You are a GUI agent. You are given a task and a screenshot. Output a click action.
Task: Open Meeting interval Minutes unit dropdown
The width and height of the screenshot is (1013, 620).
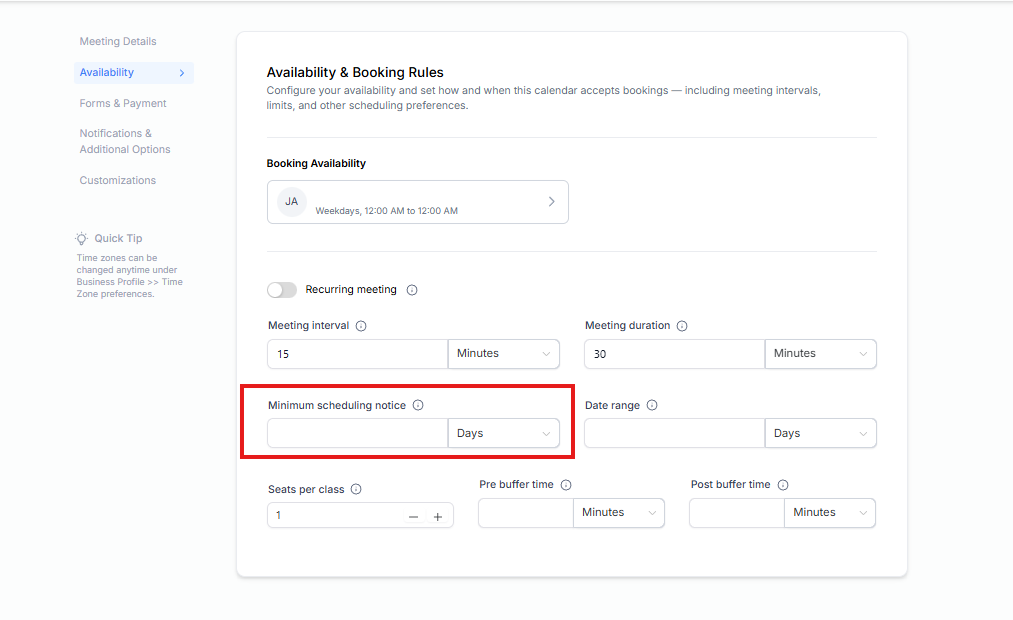click(x=503, y=354)
